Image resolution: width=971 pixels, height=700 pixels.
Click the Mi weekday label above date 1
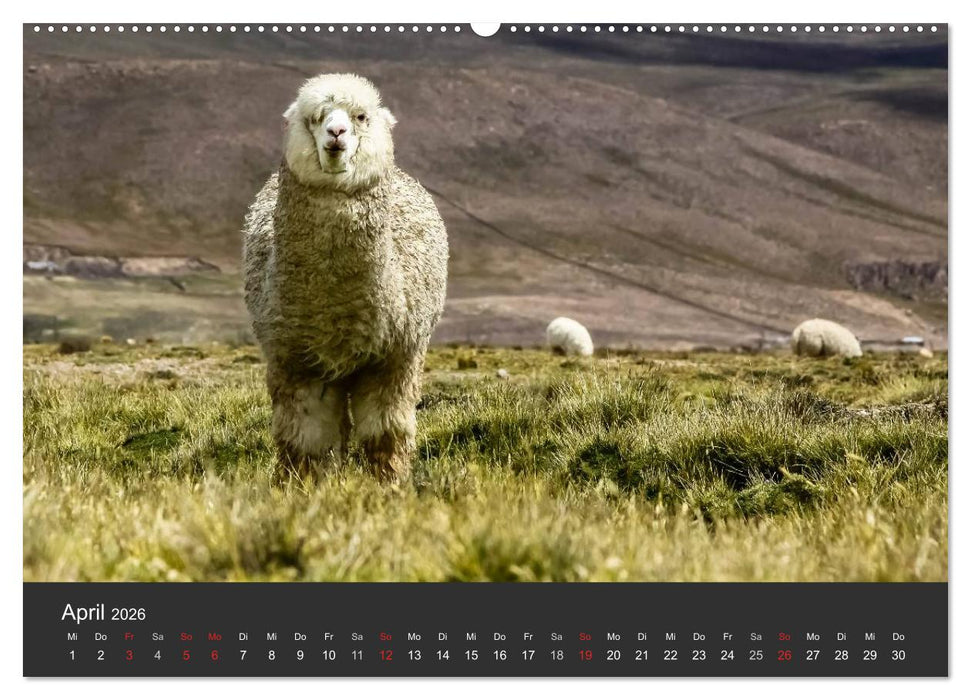point(71,634)
